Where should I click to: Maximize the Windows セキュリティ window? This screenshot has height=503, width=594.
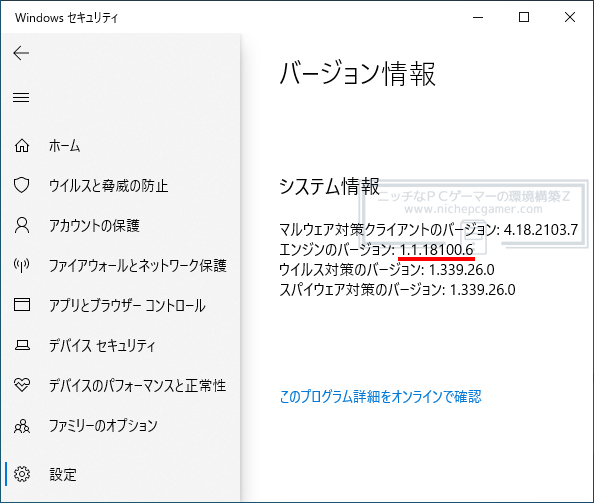(x=524, y=17)
